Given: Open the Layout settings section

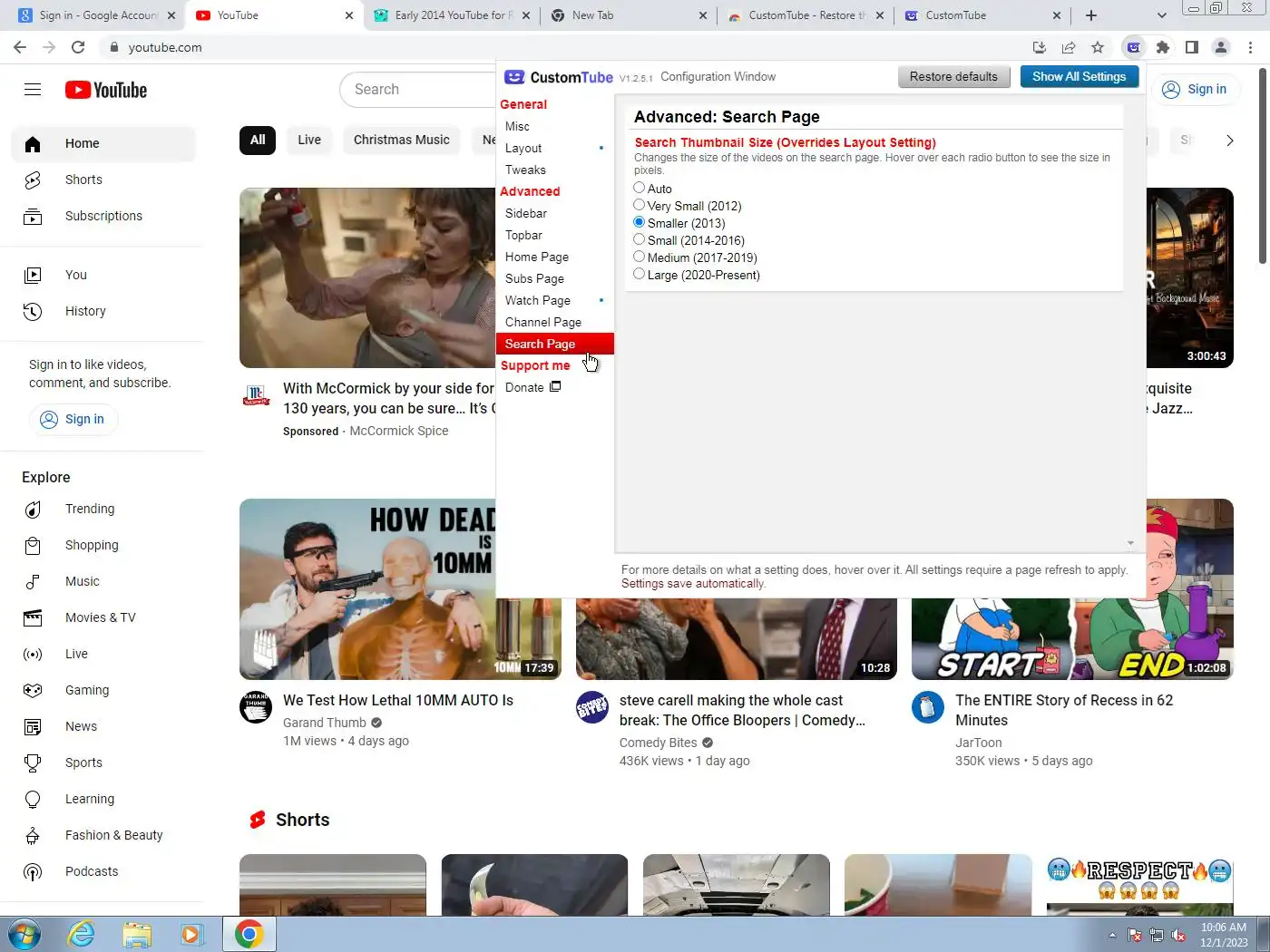Looking at the screenshot, I should [523, 148].
